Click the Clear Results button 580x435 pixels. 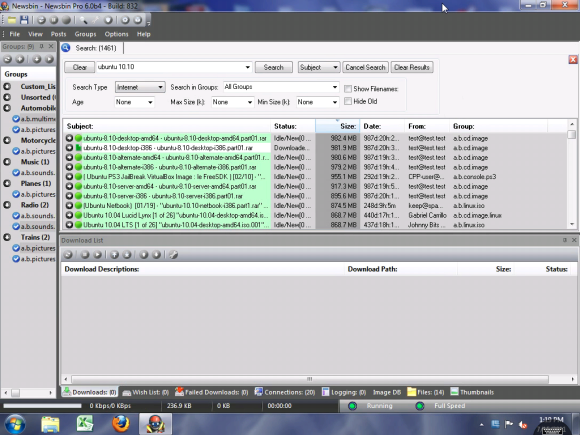click(412, 67)
